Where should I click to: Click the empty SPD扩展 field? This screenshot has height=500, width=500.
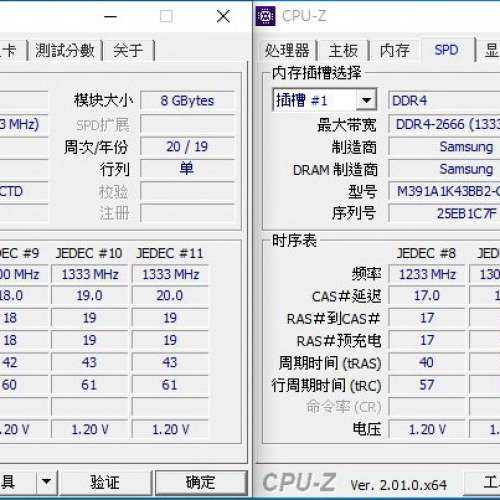pos(187,124)
